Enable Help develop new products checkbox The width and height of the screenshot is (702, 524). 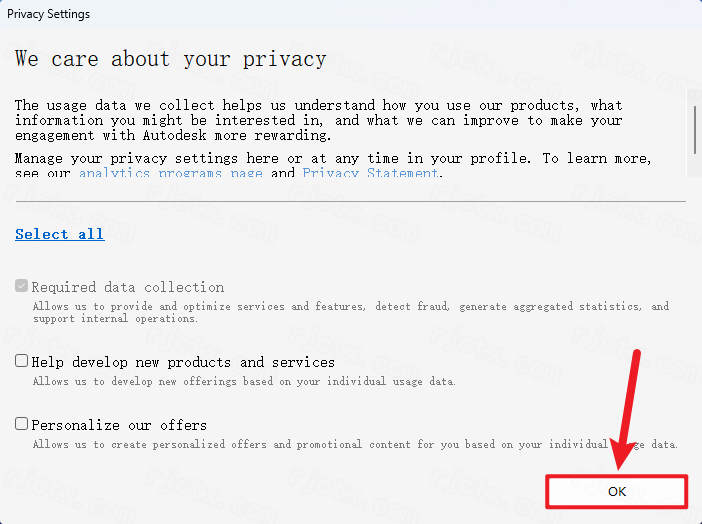point(22,361)
